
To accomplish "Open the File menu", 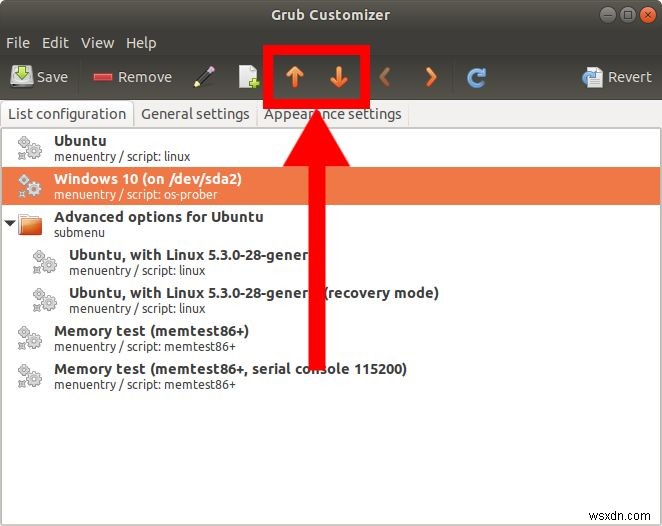I will click(x=18, y=43).
